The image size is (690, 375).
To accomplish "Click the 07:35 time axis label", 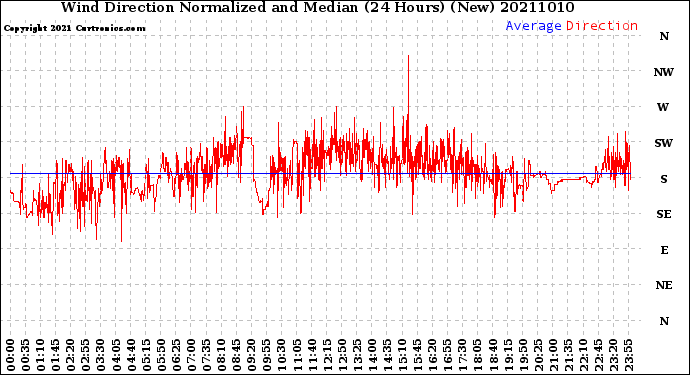I will [x=207, y=355].
